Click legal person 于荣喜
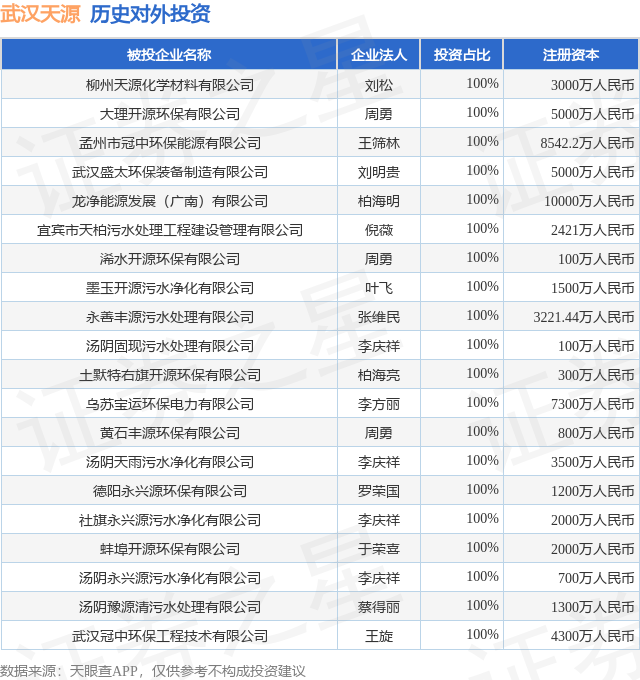The height and width of the screenshot is (680, 640). tap(379, 549)
